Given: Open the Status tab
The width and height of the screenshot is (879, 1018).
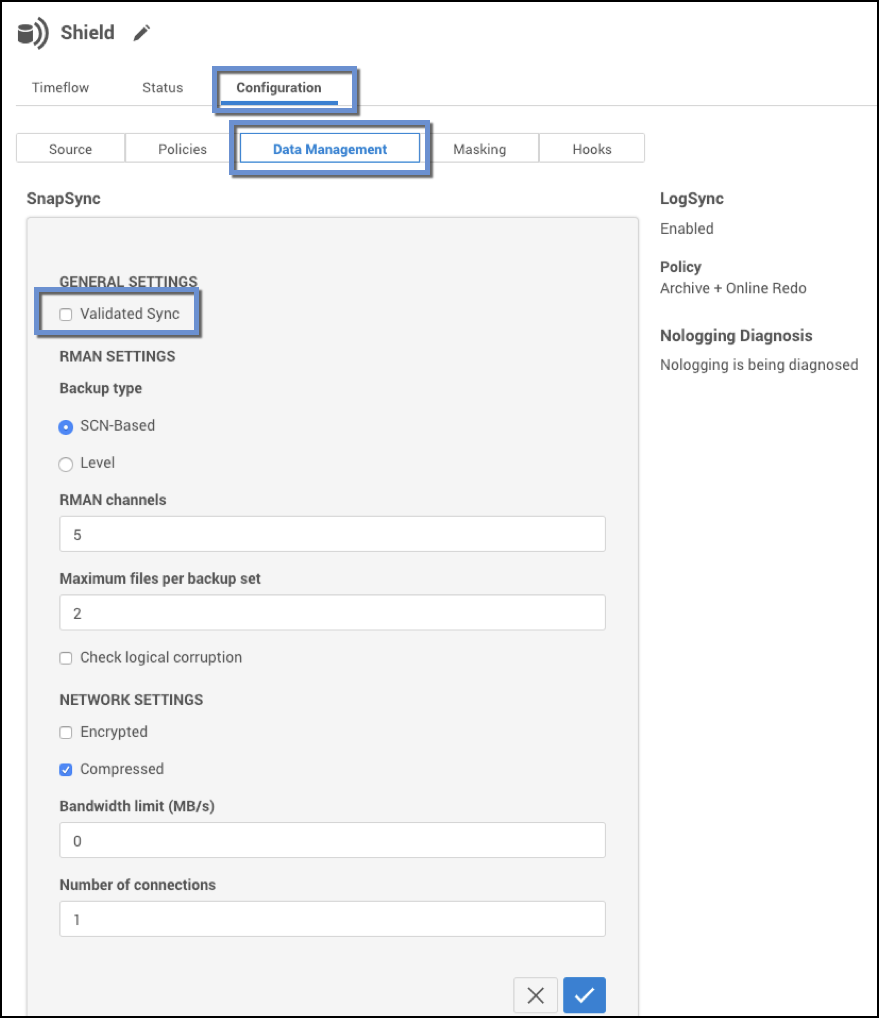Looking at the screenshot, I should pyautogui.click(x=162, y=87).
